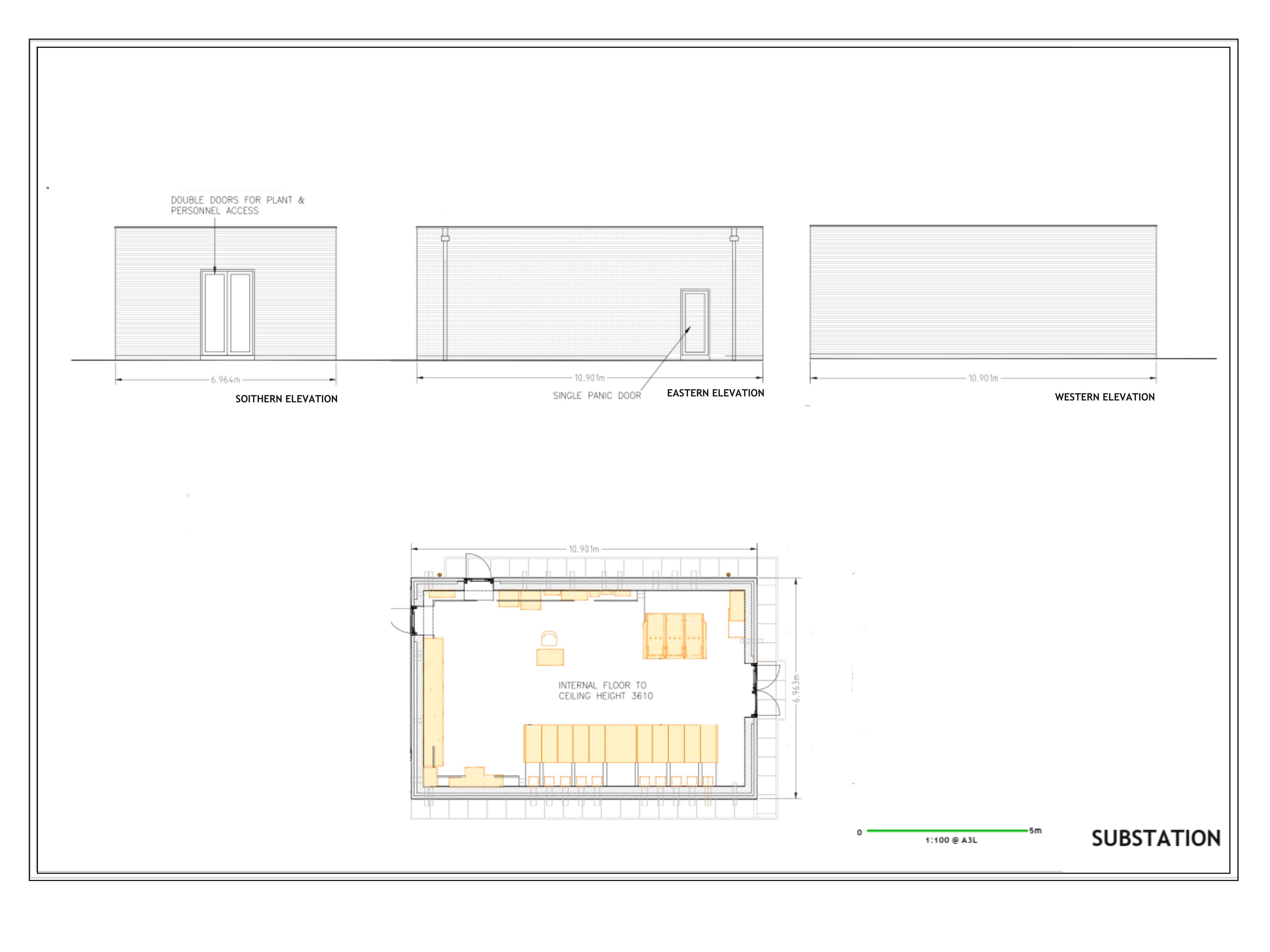Click the 10.901m dimension above floor plan
1270x952 pixels.
pyautogui.click(x=584, y=549)
